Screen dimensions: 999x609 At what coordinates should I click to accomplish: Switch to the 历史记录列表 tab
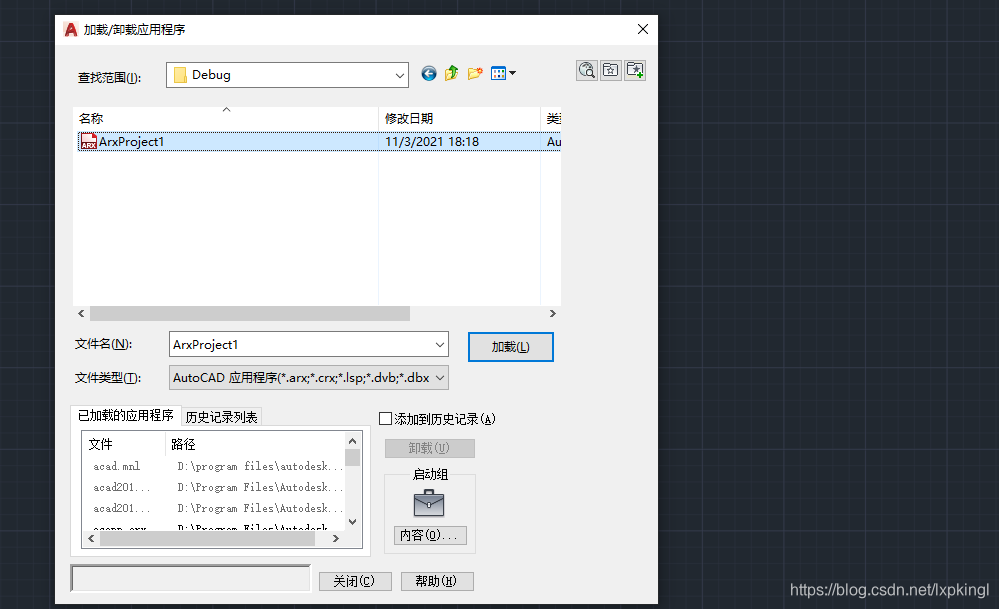(x=221, y=417)
